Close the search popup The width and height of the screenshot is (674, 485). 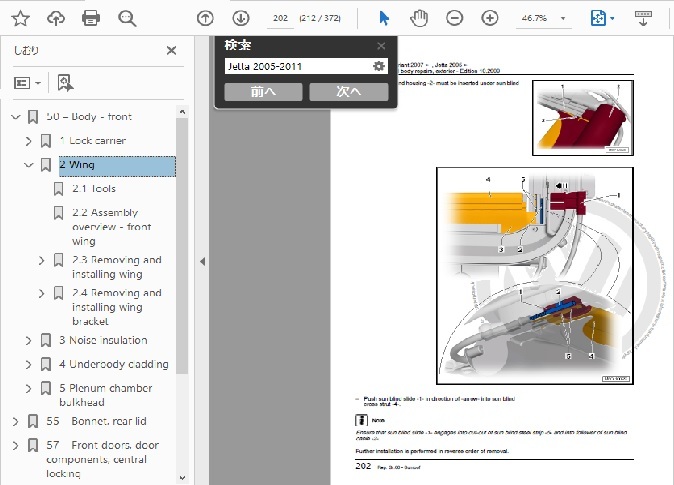pyautogui.click(x=381, y=46)
